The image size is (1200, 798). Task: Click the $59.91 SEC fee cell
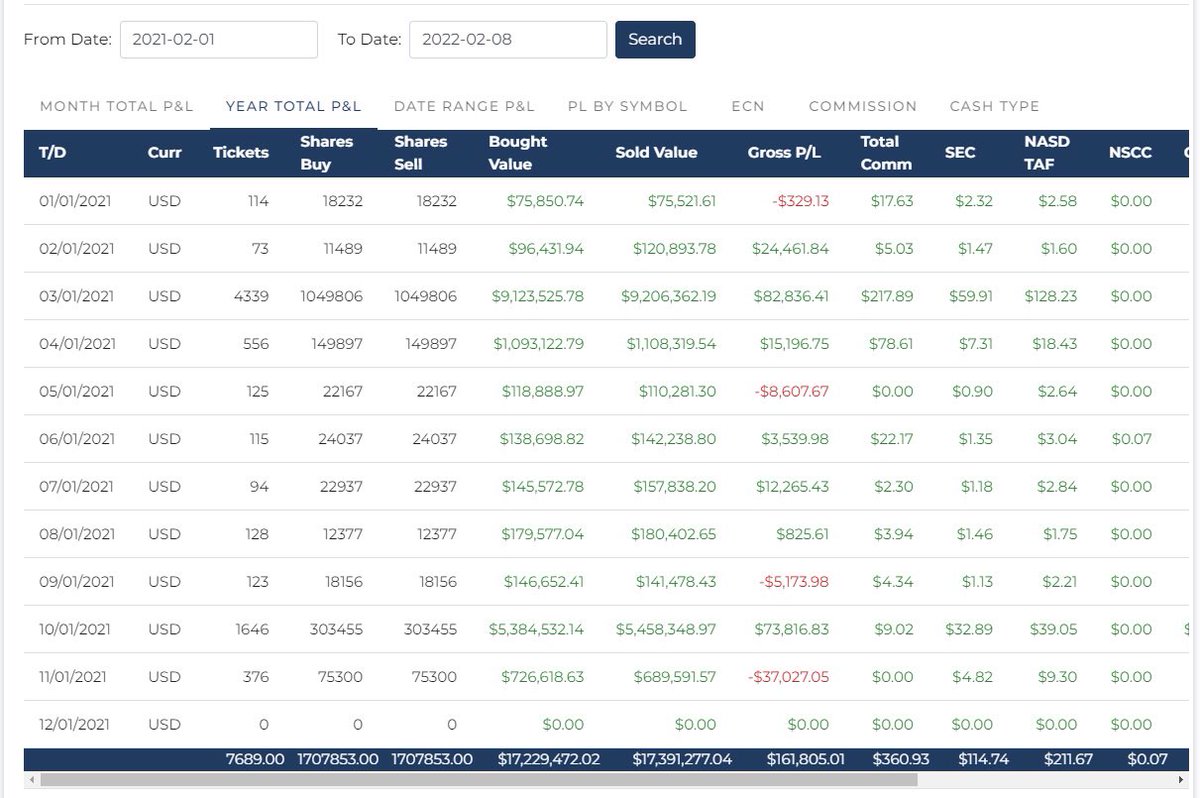[x=969, y=296]
